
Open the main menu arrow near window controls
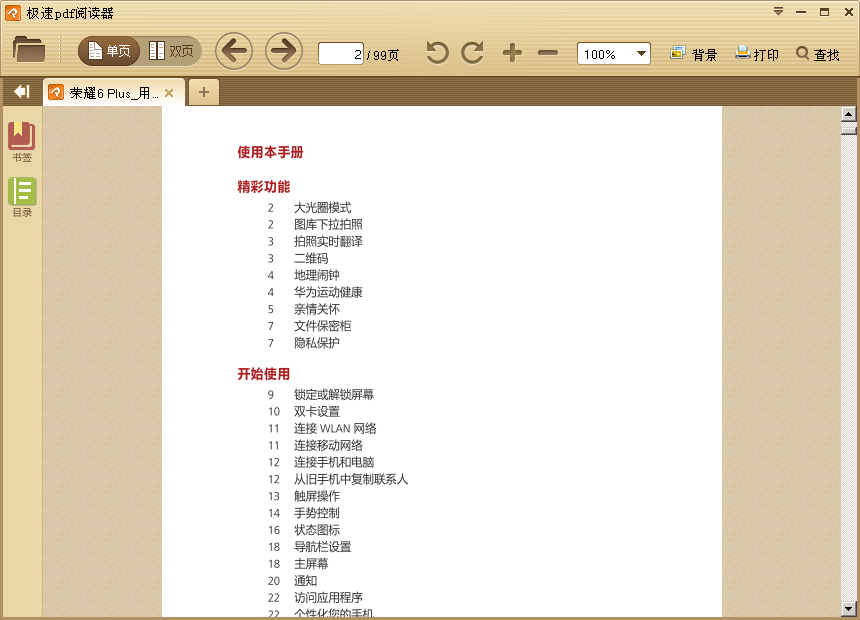click(778, 12)
